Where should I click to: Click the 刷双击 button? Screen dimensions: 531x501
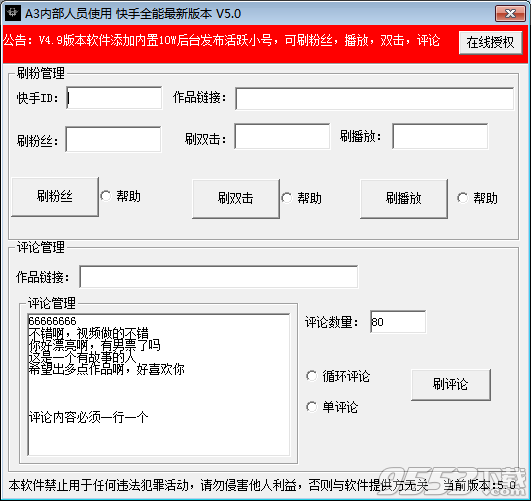236,199
